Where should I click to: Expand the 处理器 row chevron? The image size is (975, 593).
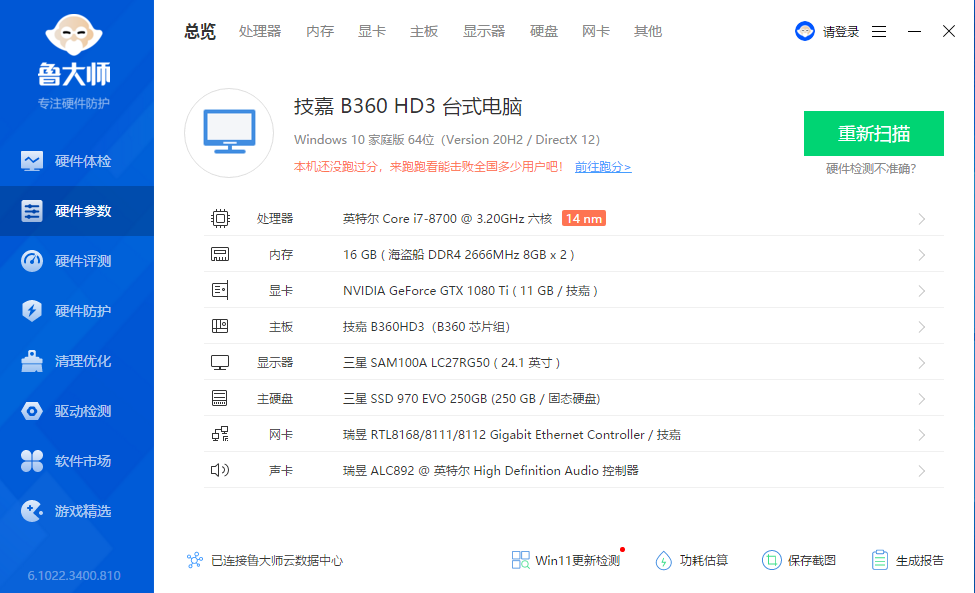pos(922,219)
